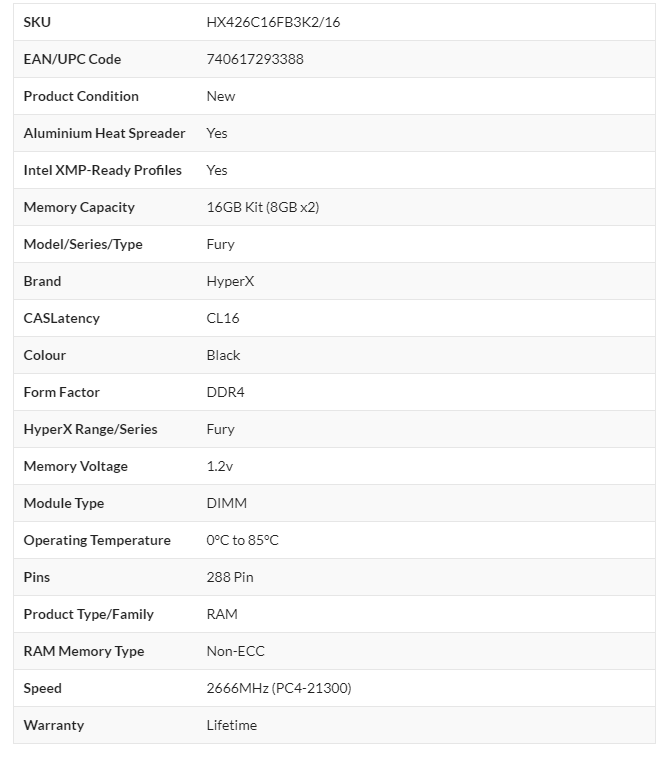Screen dimensions: 671x759
Task: Click the Intel XMP-Ready Profiles label
Action: pyautogui.click(x=102, y=170)
